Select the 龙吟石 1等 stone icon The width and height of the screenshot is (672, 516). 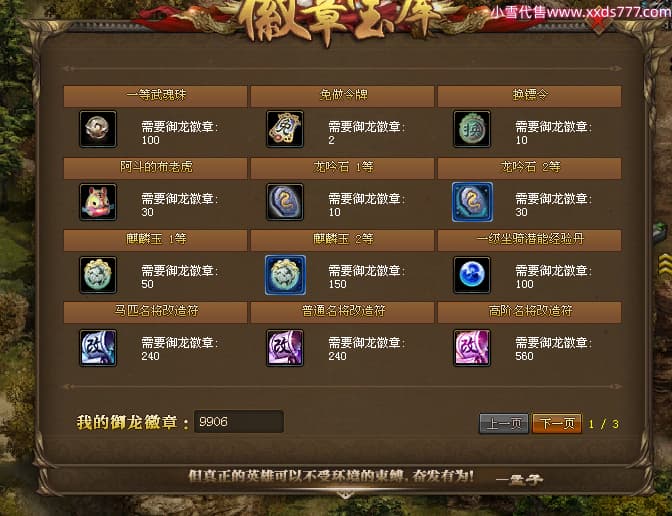point(285,202)
